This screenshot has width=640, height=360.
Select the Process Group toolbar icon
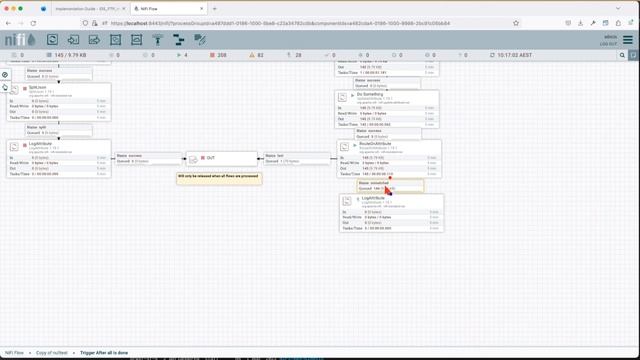coord(116,40)
